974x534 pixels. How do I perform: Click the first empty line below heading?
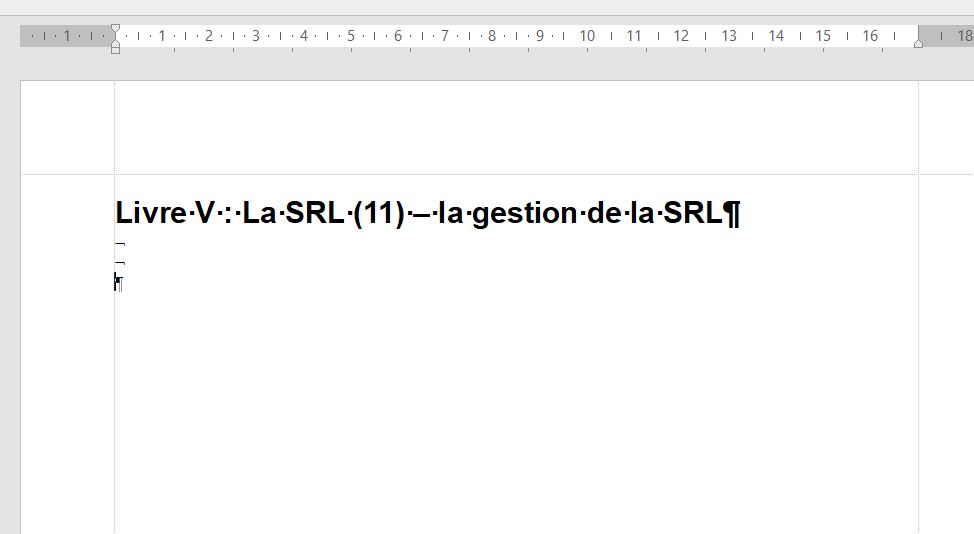point(120,244)
